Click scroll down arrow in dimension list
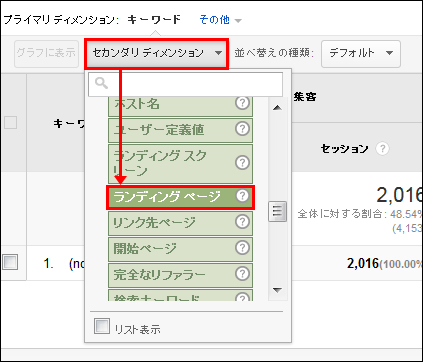Screen dimensions: 423x362 [x=277, y=290]
